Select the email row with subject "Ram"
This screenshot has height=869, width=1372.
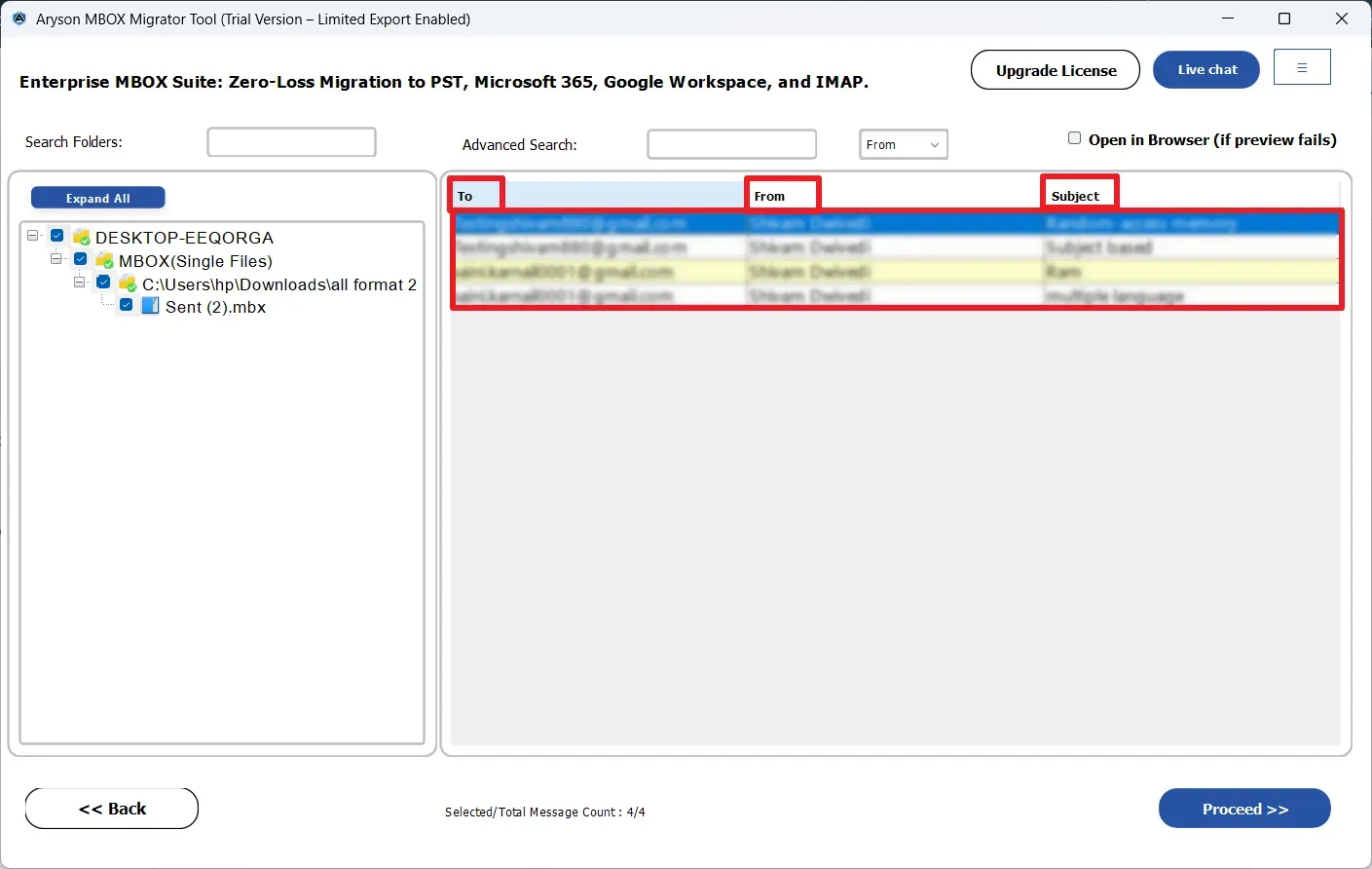coord(896,272)
